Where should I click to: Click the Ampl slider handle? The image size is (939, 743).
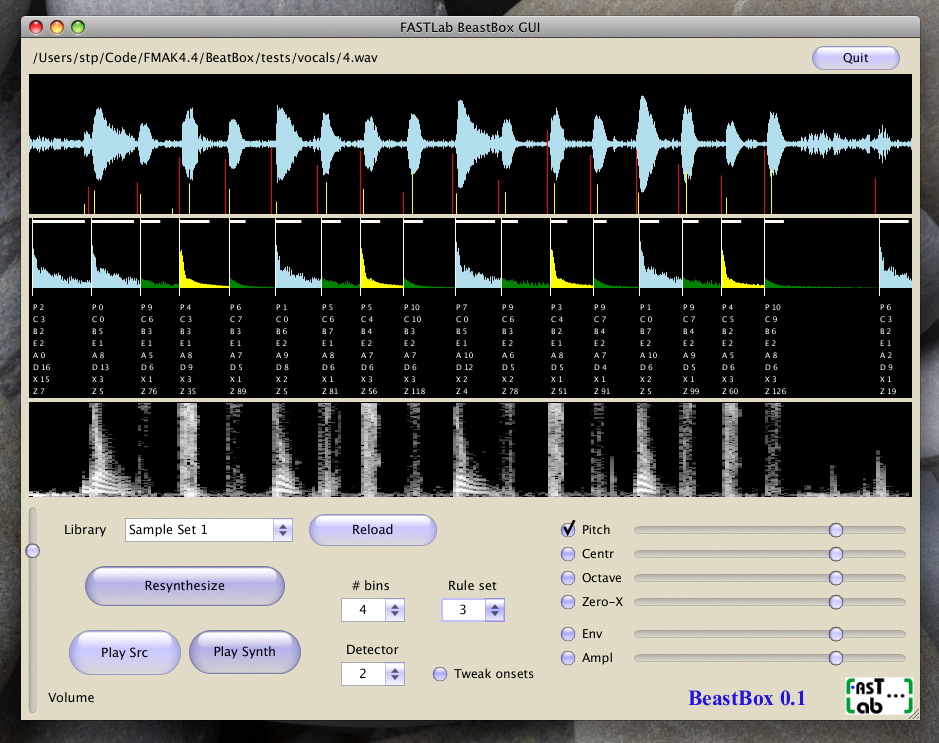[x=836, y=658]
